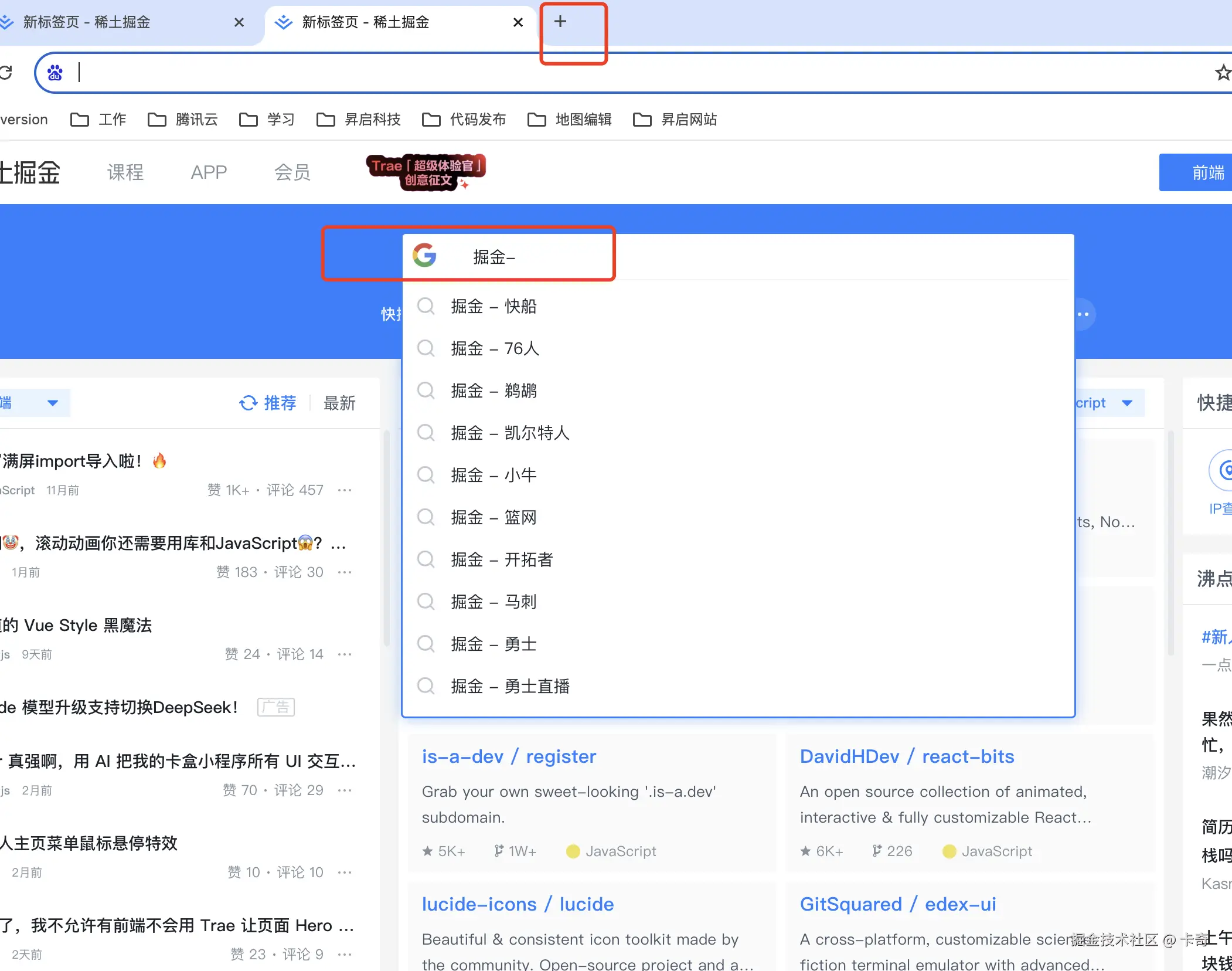Click the 会员 menu item in the navbar
The height and width of the screenshot is (971, 1232).
(x=291, y=172)
